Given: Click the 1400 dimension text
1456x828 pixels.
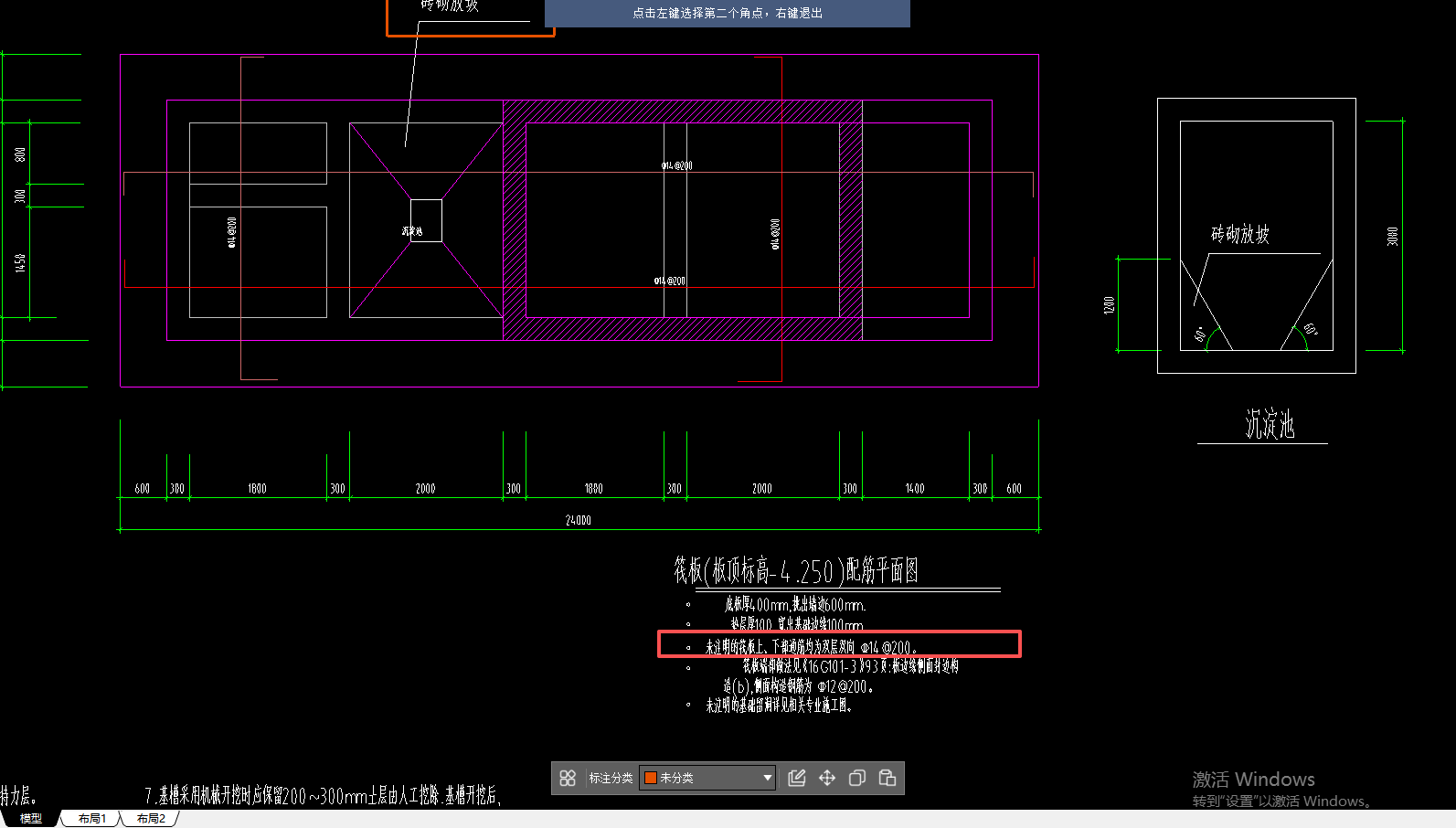Looking at the screenshot, I should click(915, 489).
